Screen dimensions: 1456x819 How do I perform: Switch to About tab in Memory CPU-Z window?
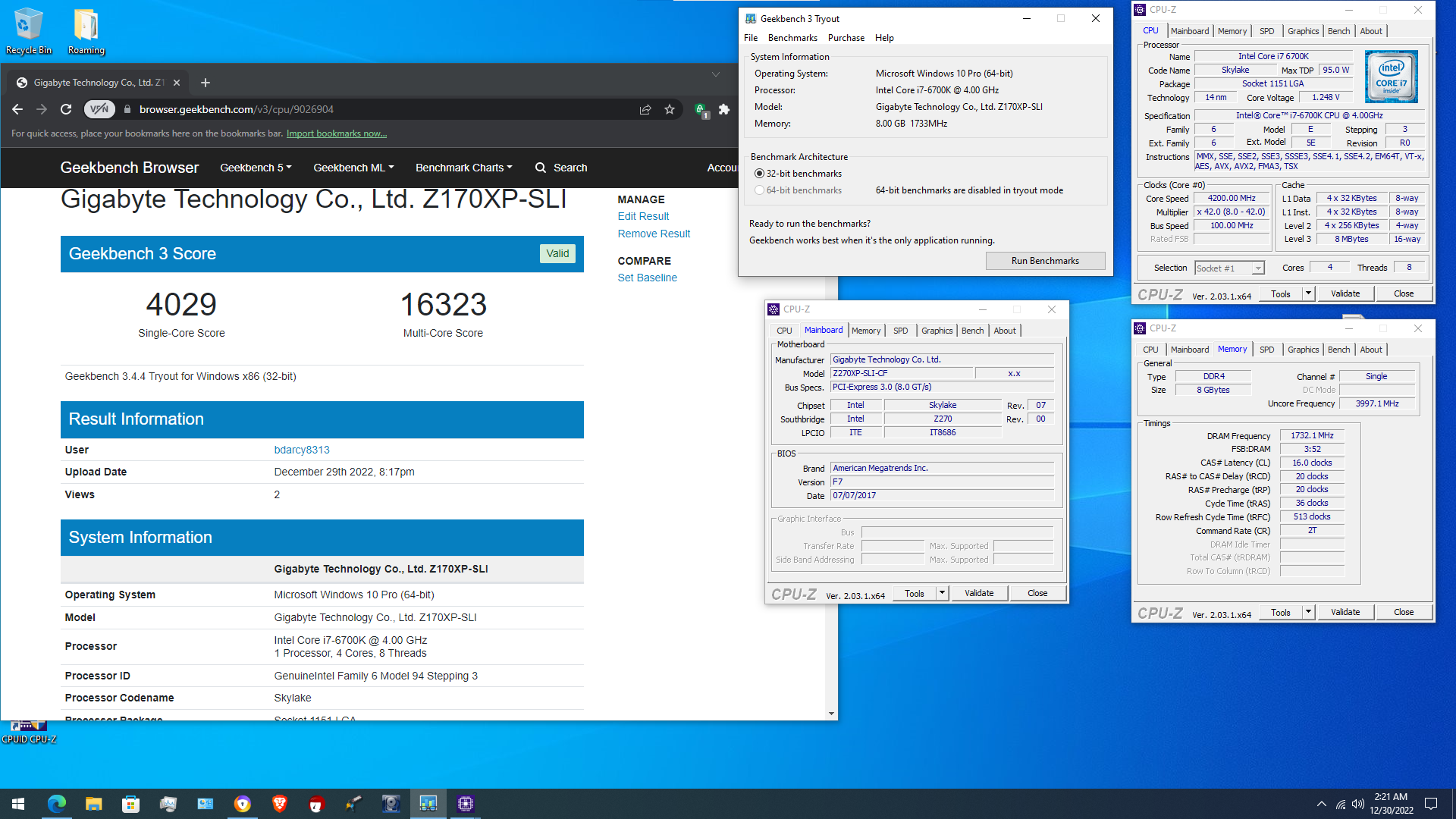(x=1370, y=350)
